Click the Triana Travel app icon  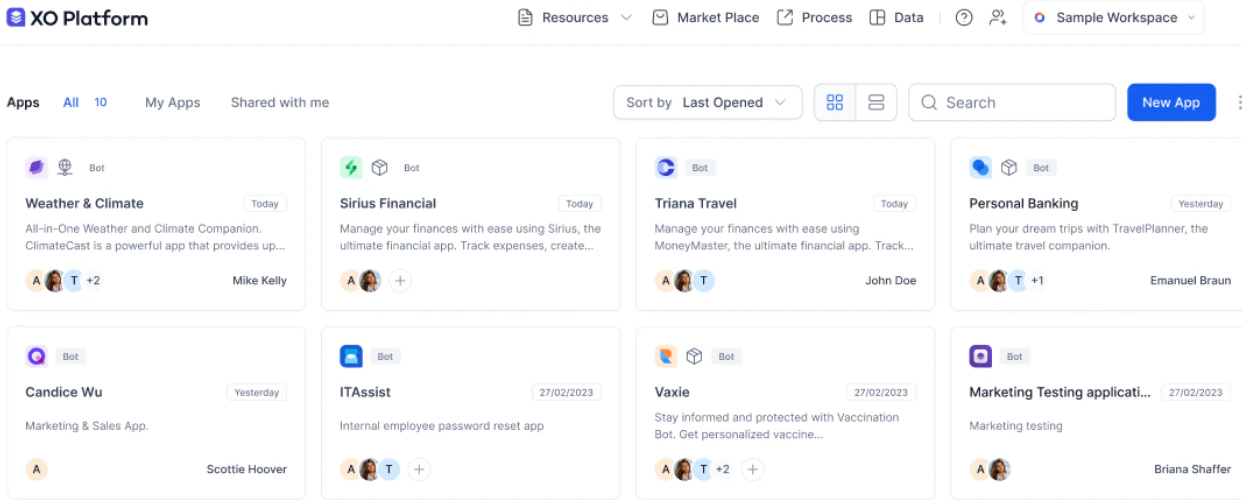click(x=666, y=167)
